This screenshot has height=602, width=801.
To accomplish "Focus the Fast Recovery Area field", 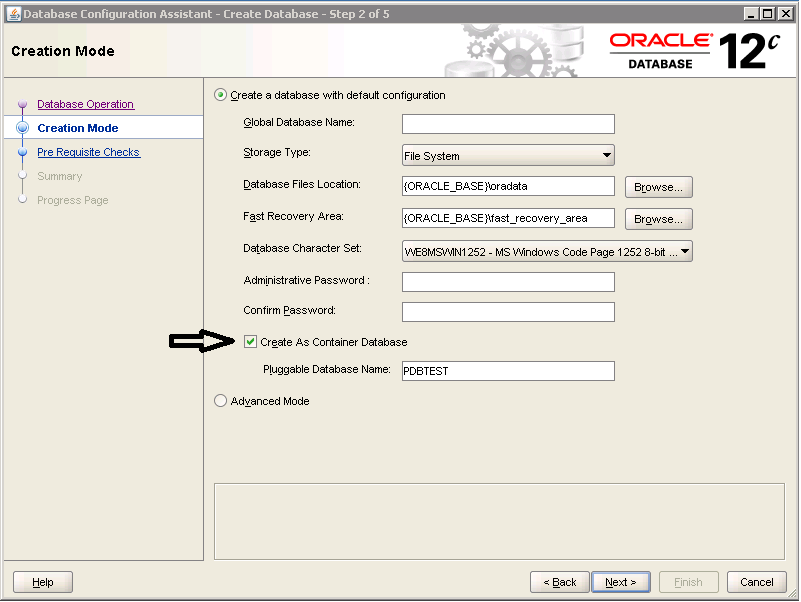I will pos(508,218).
